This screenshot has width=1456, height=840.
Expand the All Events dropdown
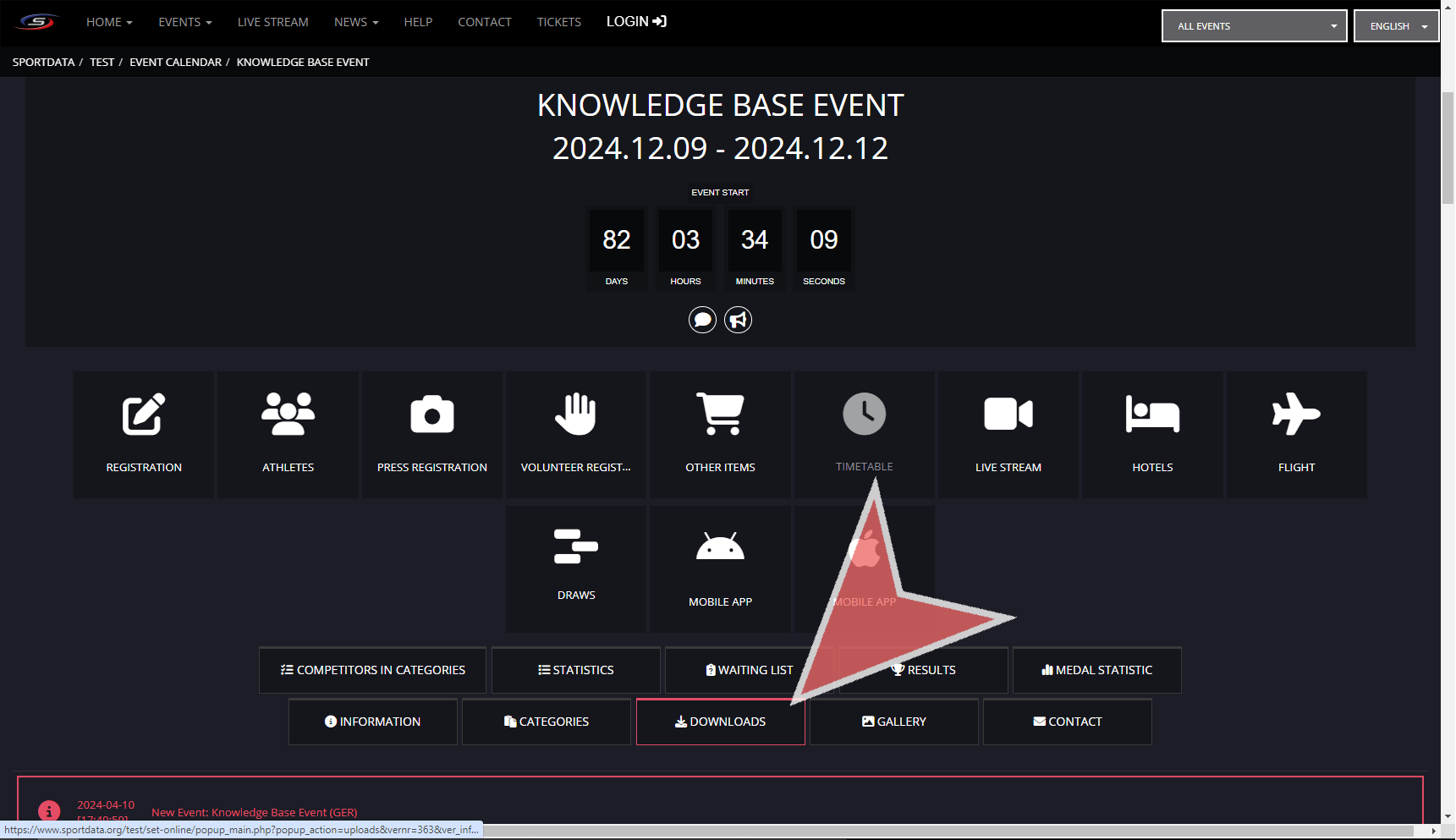[x=1254, y=26]
